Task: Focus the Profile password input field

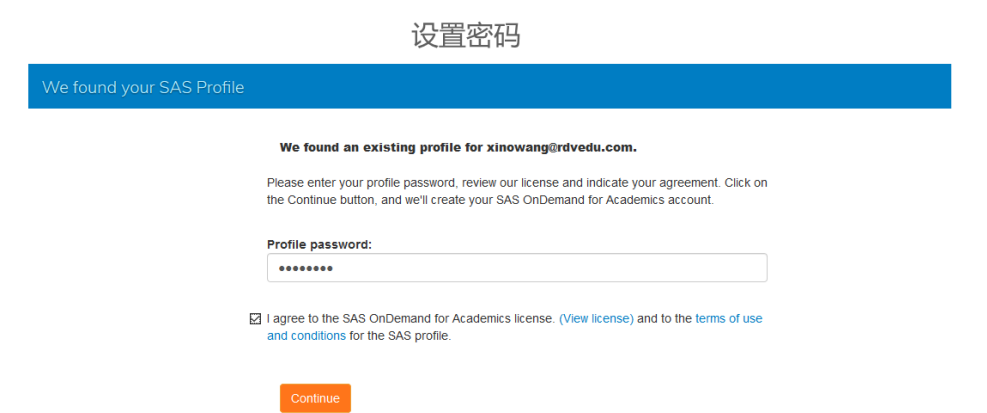Action: click(x=516, y=268)
